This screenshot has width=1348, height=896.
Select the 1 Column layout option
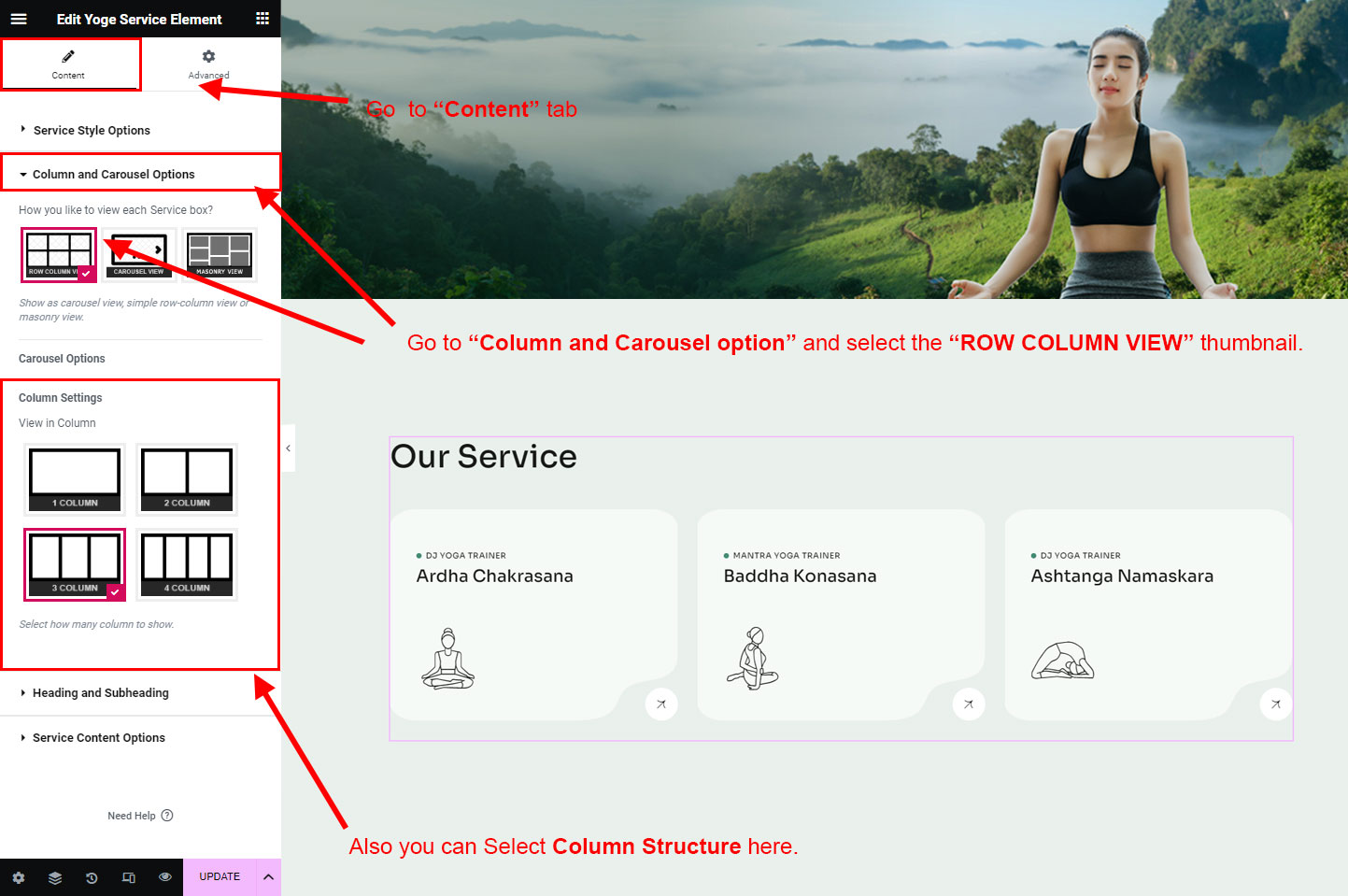click(x=75, y=479)
